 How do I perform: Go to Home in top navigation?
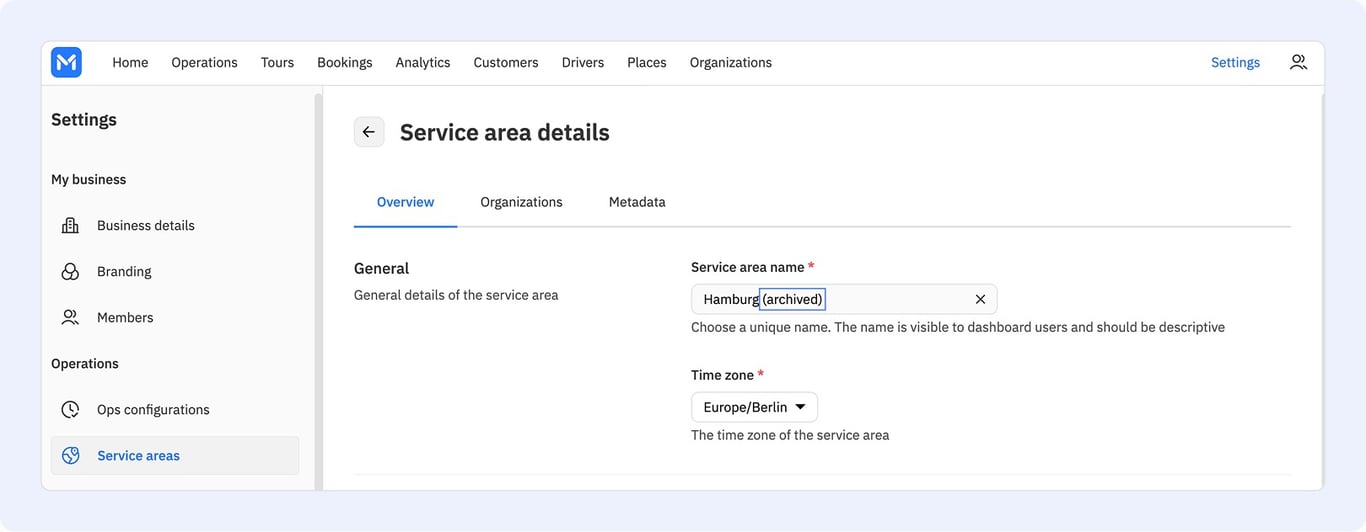(x=130, y=62)
